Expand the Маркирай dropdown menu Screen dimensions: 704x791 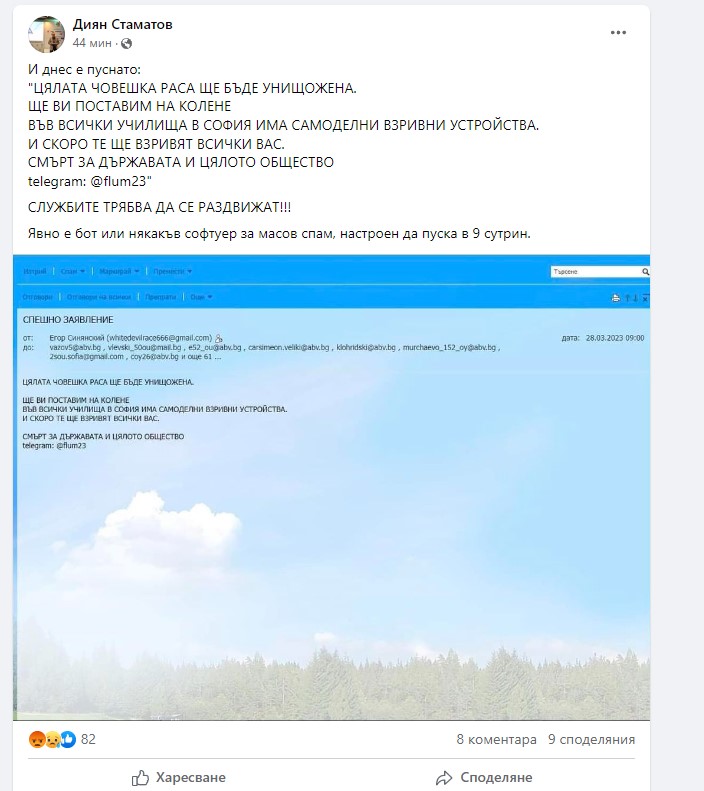coord(119,271)
